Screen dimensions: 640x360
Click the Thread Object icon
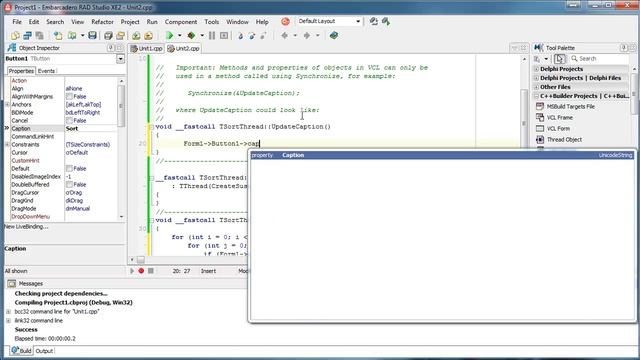(540, 139)
